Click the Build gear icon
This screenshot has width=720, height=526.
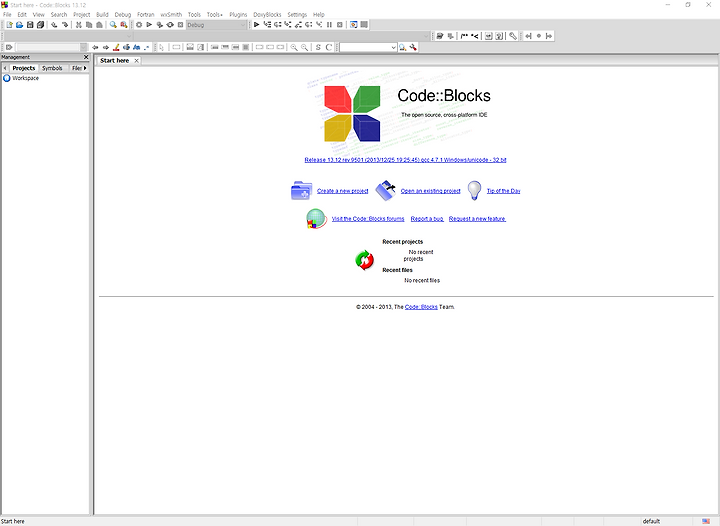pyautogui.click(x=139, y=25)
